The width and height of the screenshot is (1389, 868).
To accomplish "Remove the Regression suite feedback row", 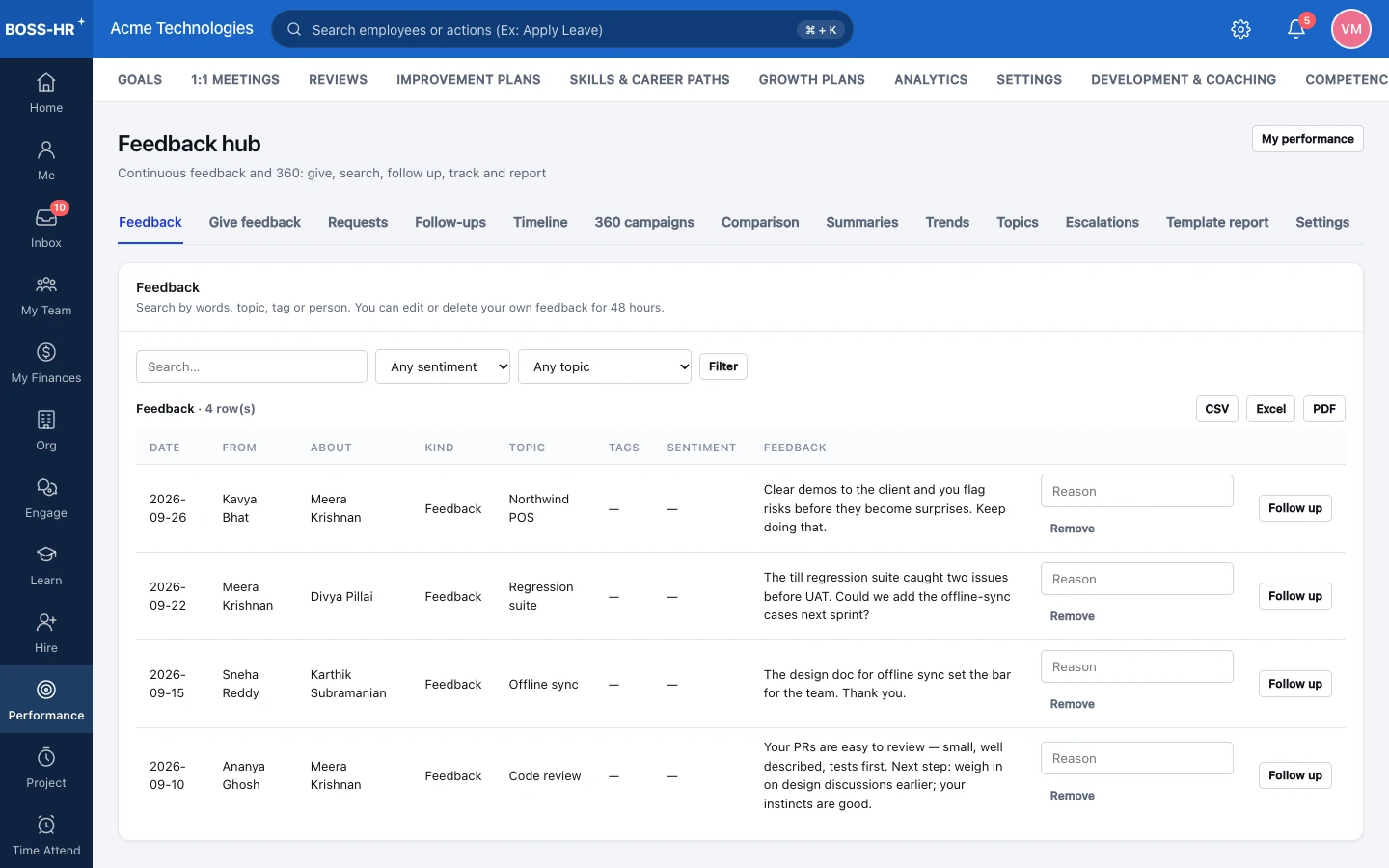I will (x=1072, y=616).
